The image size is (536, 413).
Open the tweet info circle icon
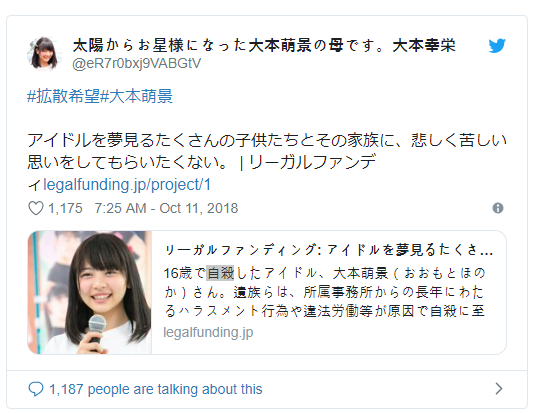coord(497,208)
